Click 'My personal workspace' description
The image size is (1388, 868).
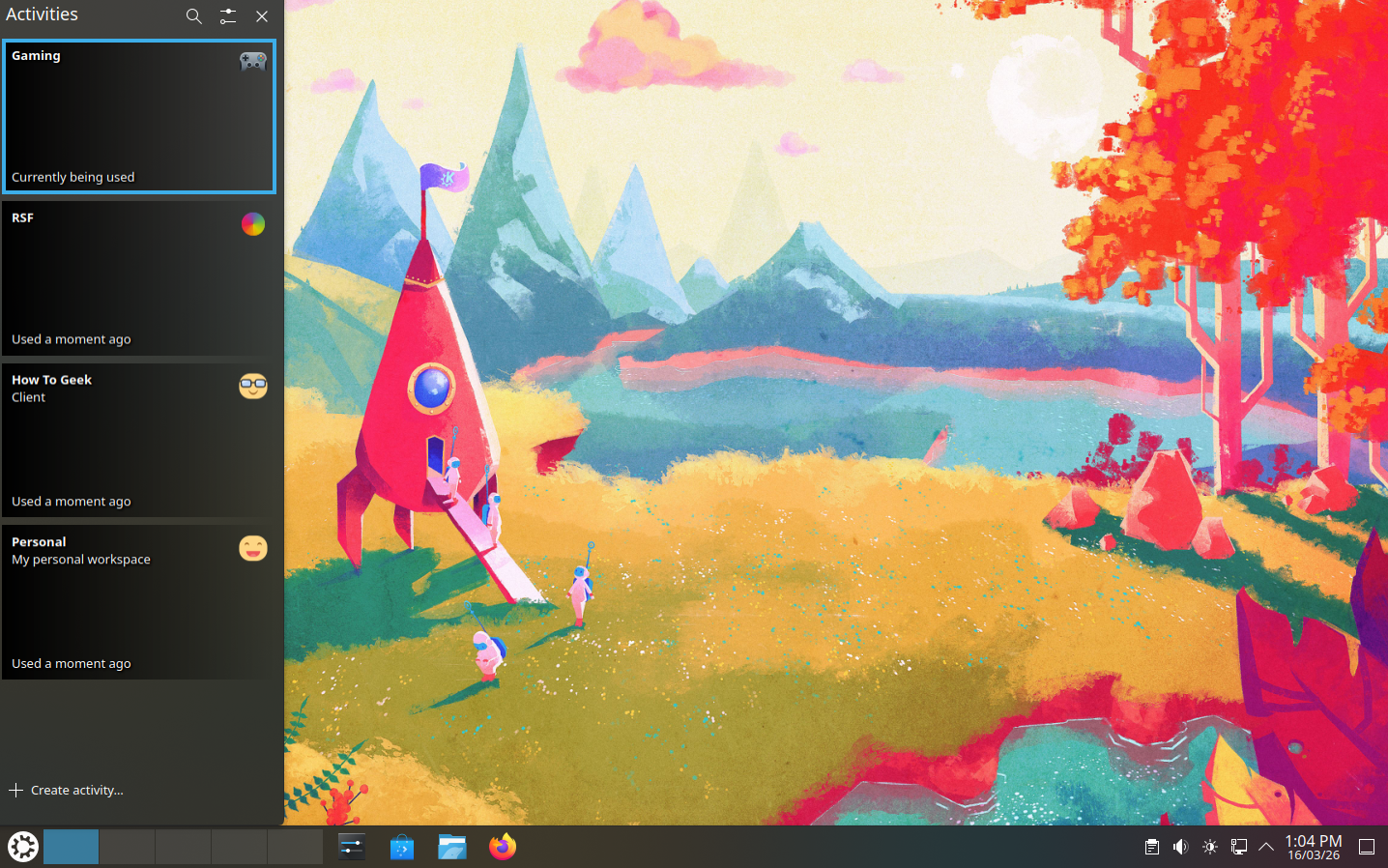click(81, 560)
